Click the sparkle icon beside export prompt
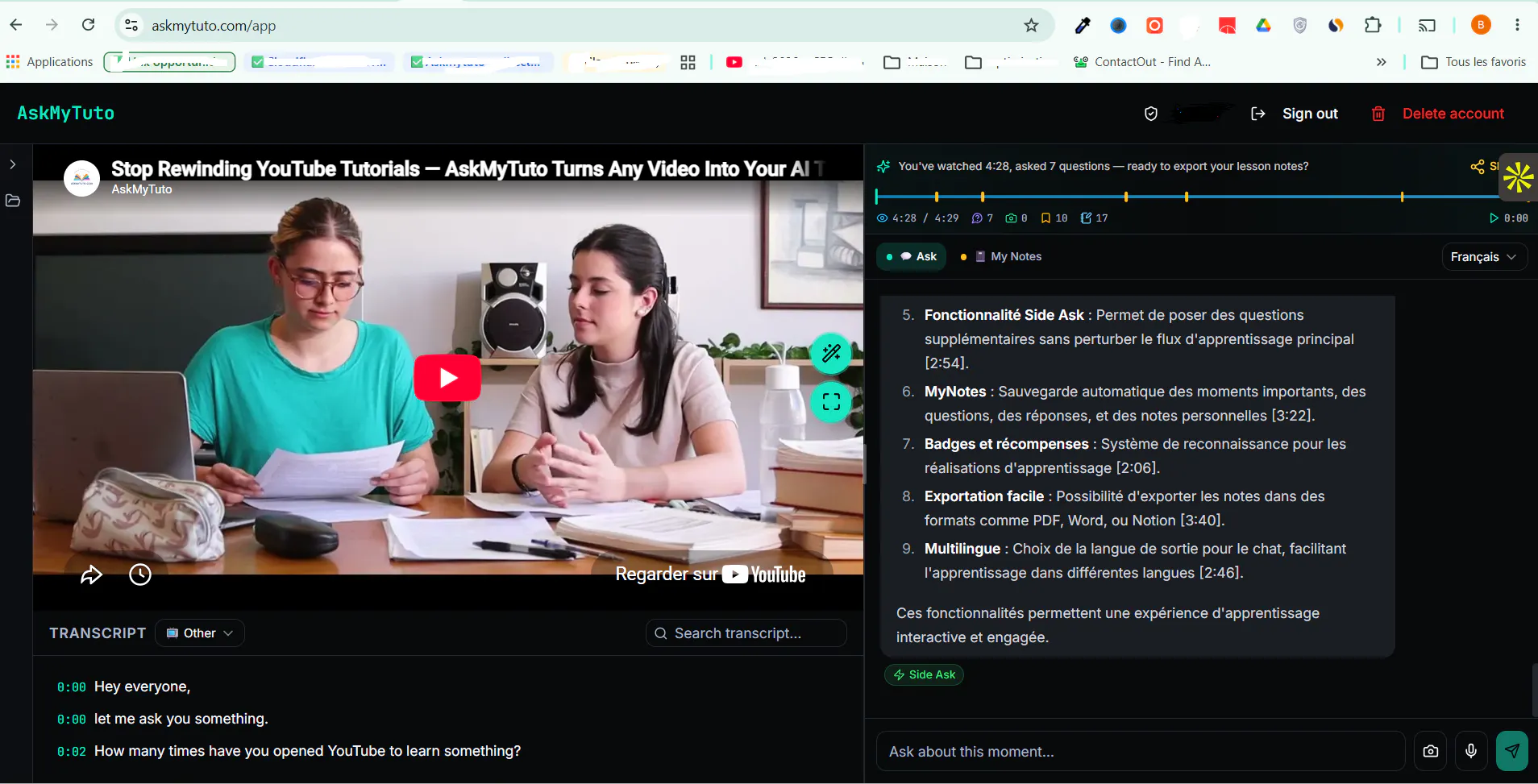The height and width of the screenshot is (784, 1538). 883,167
